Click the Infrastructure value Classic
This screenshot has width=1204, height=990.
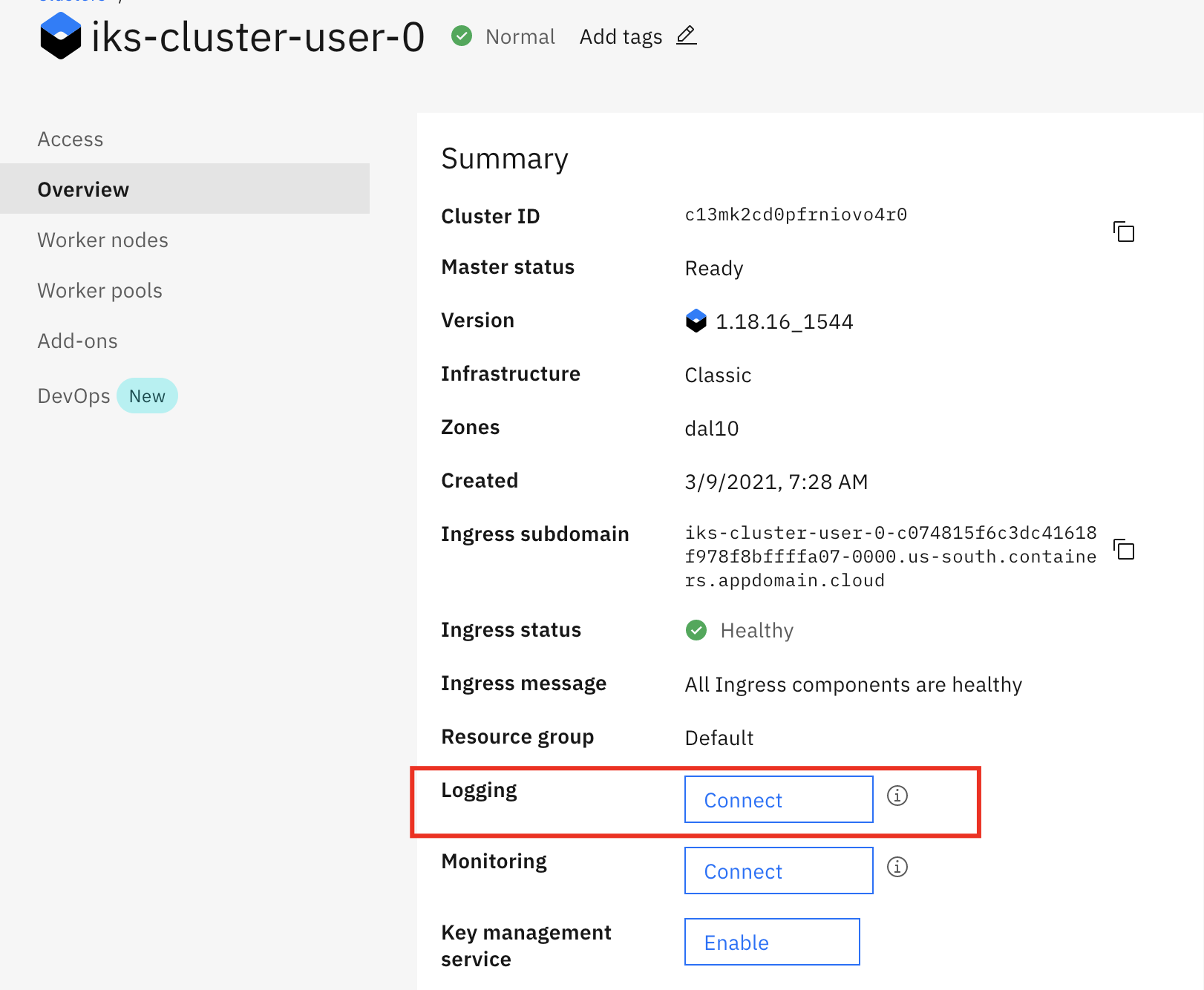click(718, 375)
